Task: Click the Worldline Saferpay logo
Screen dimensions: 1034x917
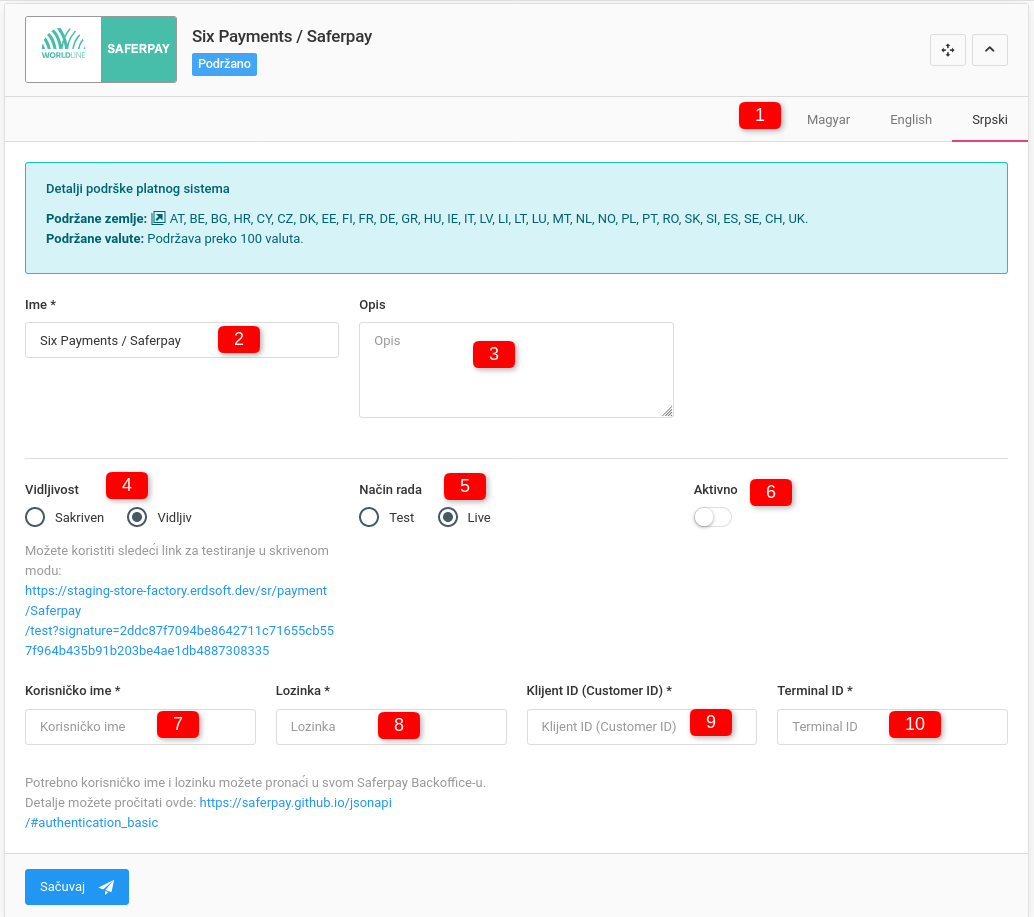Action: 101,49
